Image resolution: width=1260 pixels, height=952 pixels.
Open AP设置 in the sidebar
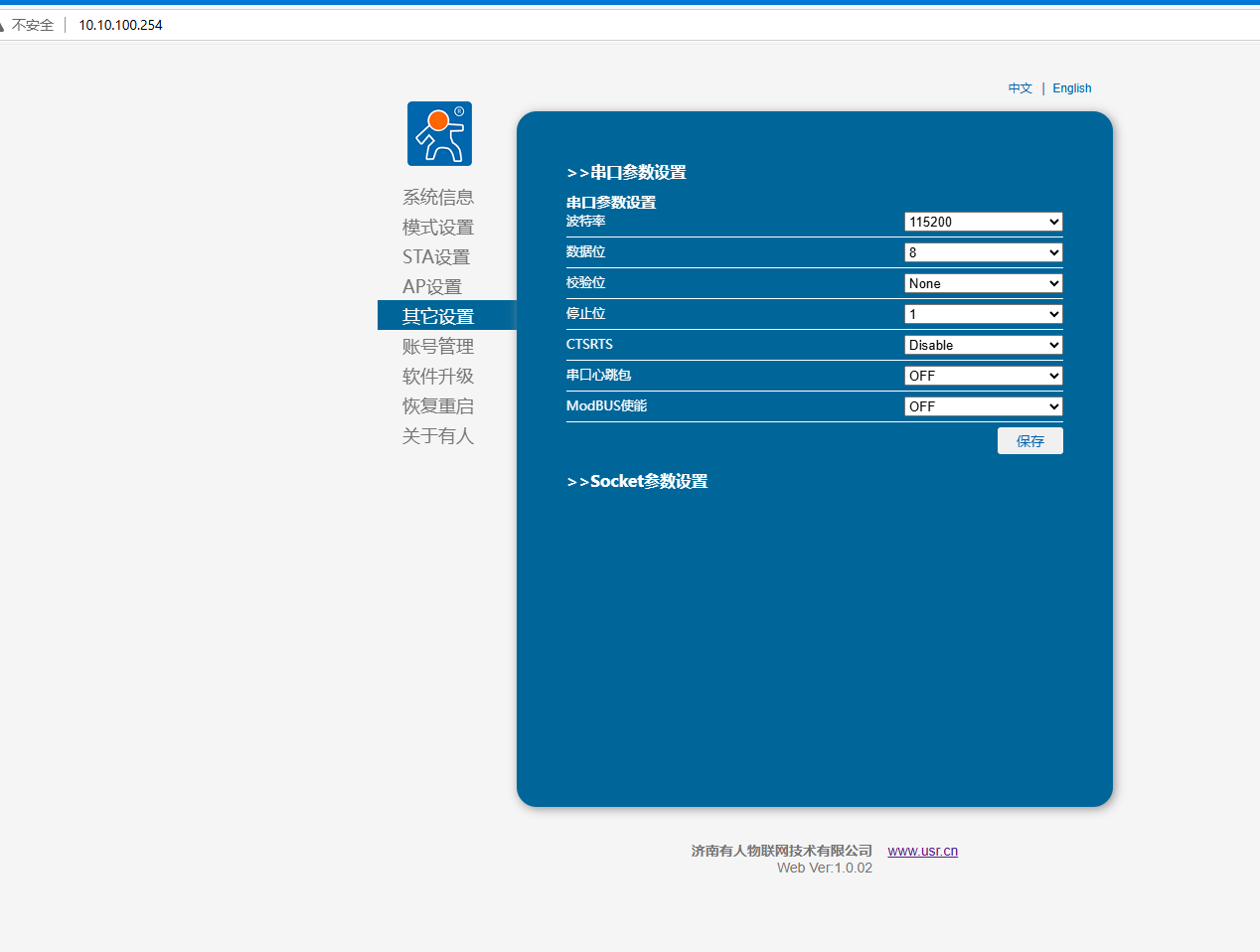point(432,287)
